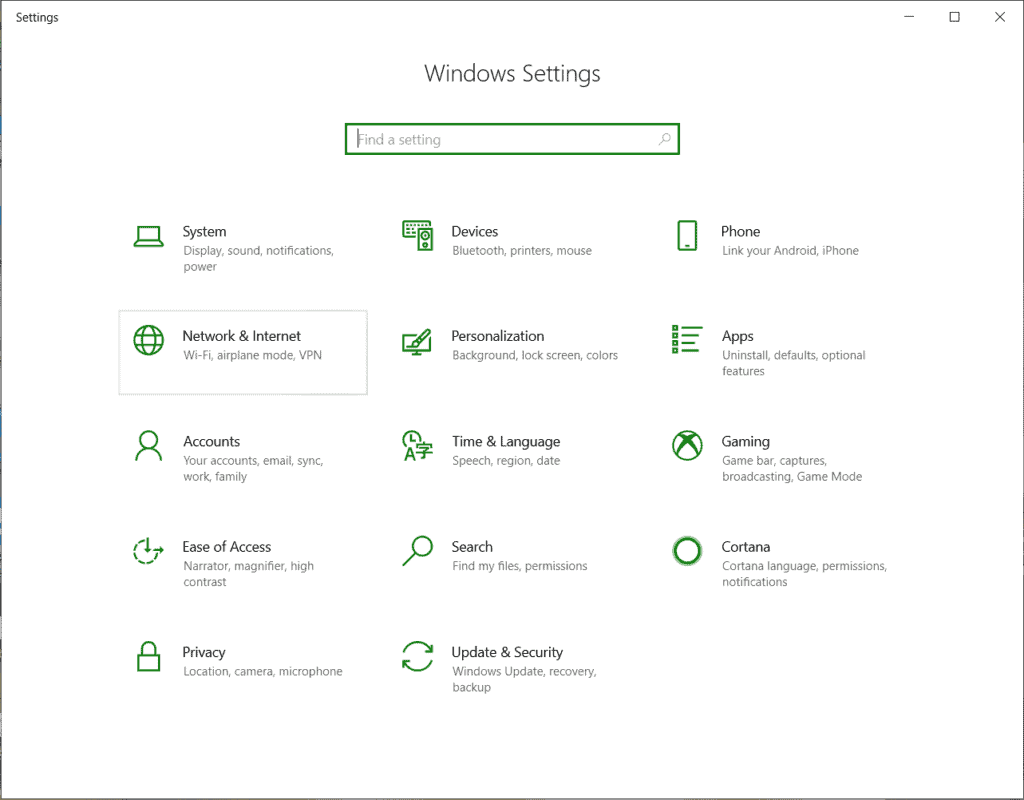Click 'Cortana language, permissions, notifications' text
The width and height of the screenshot is (1024, 800).
[805, 574]
